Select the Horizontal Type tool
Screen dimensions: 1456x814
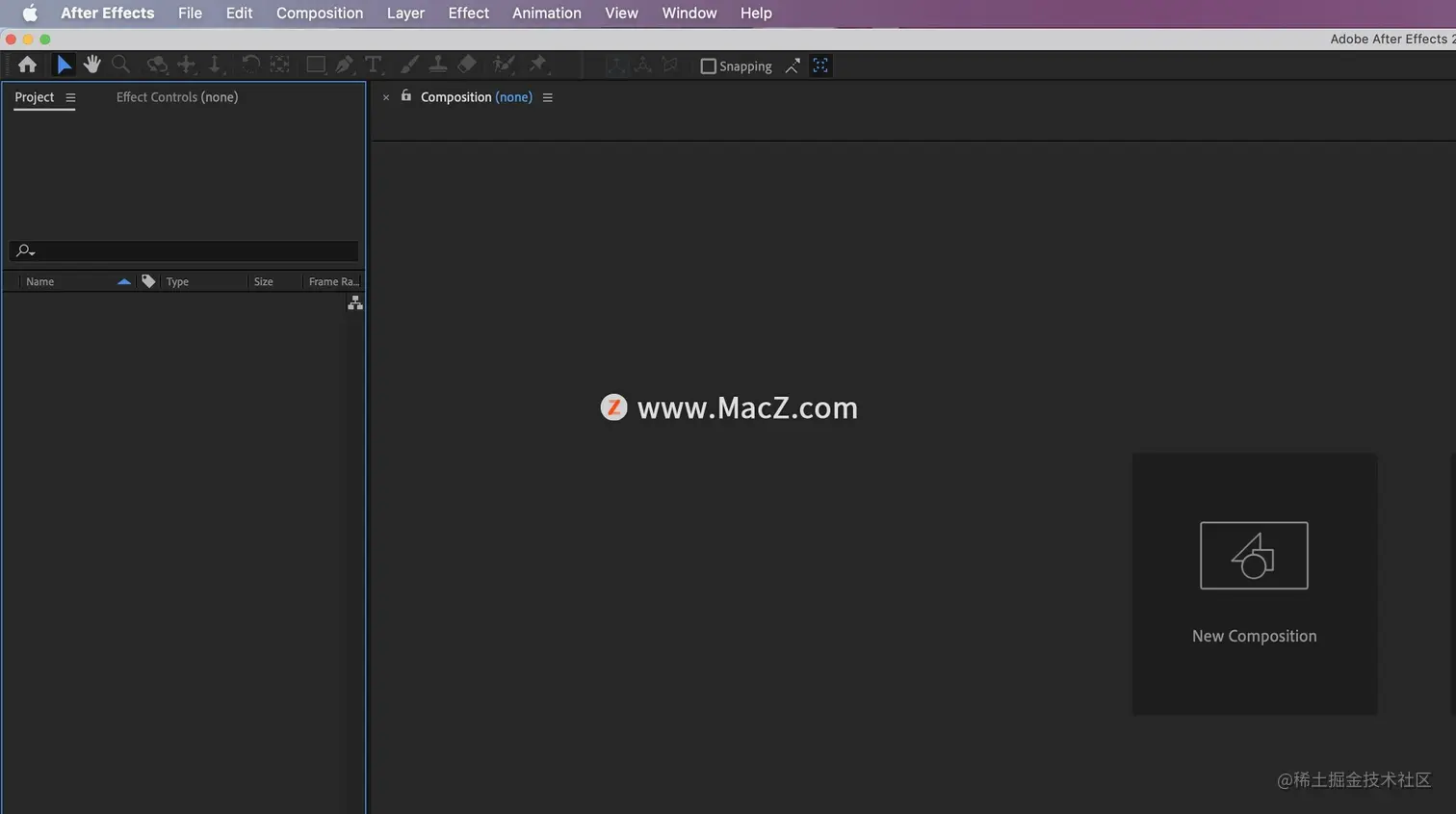coord(373,65)
